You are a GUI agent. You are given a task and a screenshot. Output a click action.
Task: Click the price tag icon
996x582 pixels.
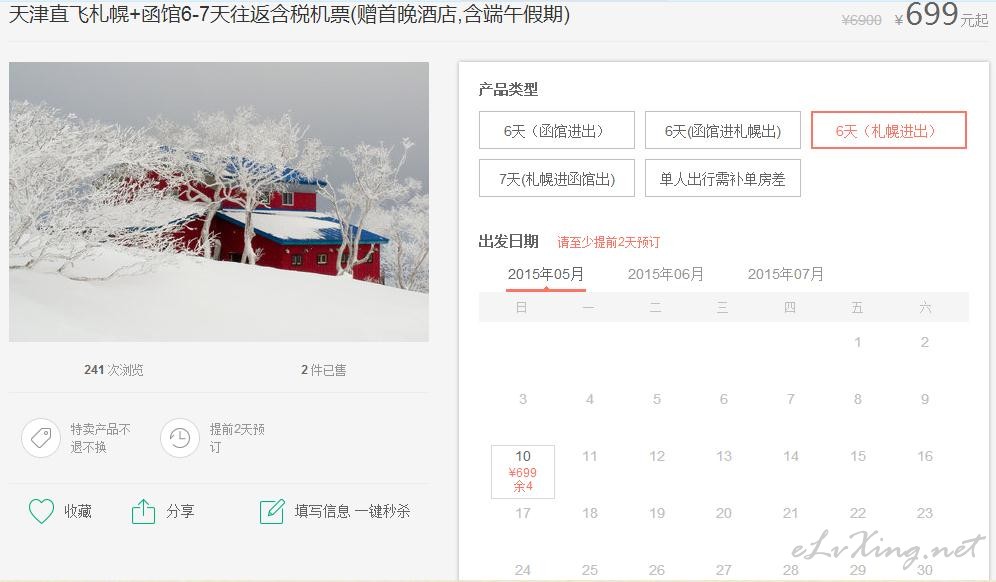coord(41,438)
